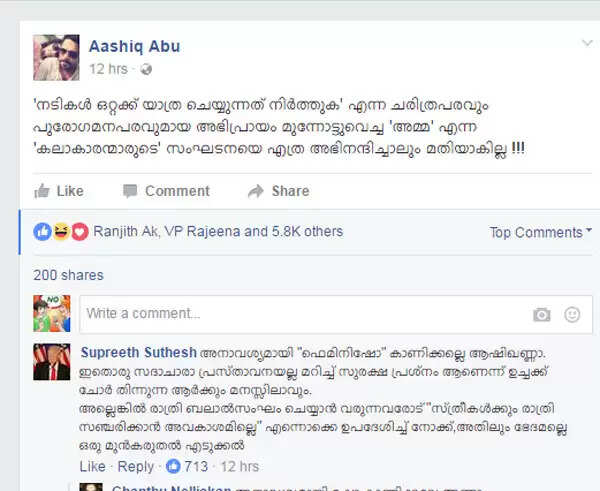This screenshot has height=491, width=600.
Task: Attach a photo using camera icon
Action: tap(542, 315)
